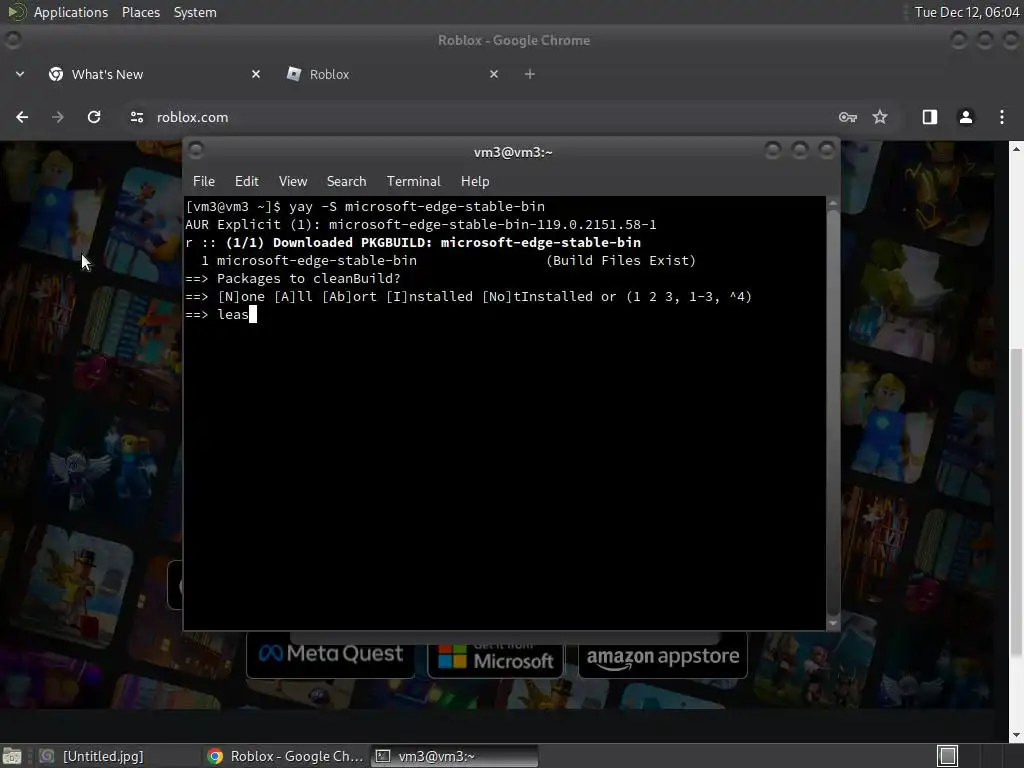Viewport: 1024px width, 768px height.
Task: Click the Chrome window menu button at title bar left
Action: [12, 40]
